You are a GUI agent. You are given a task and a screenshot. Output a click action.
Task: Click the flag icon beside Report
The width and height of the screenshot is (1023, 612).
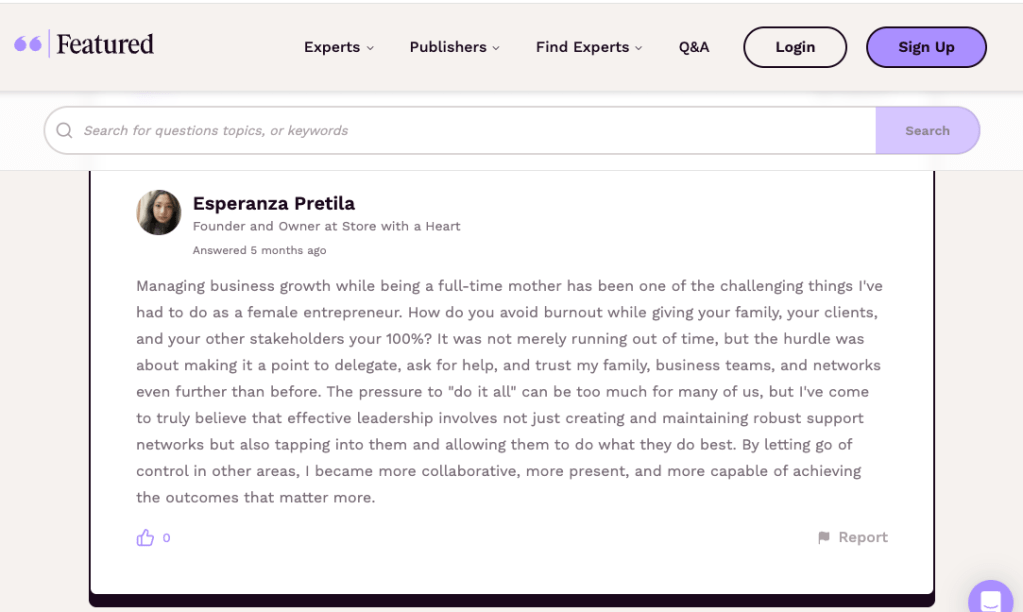tap(824, 538)
